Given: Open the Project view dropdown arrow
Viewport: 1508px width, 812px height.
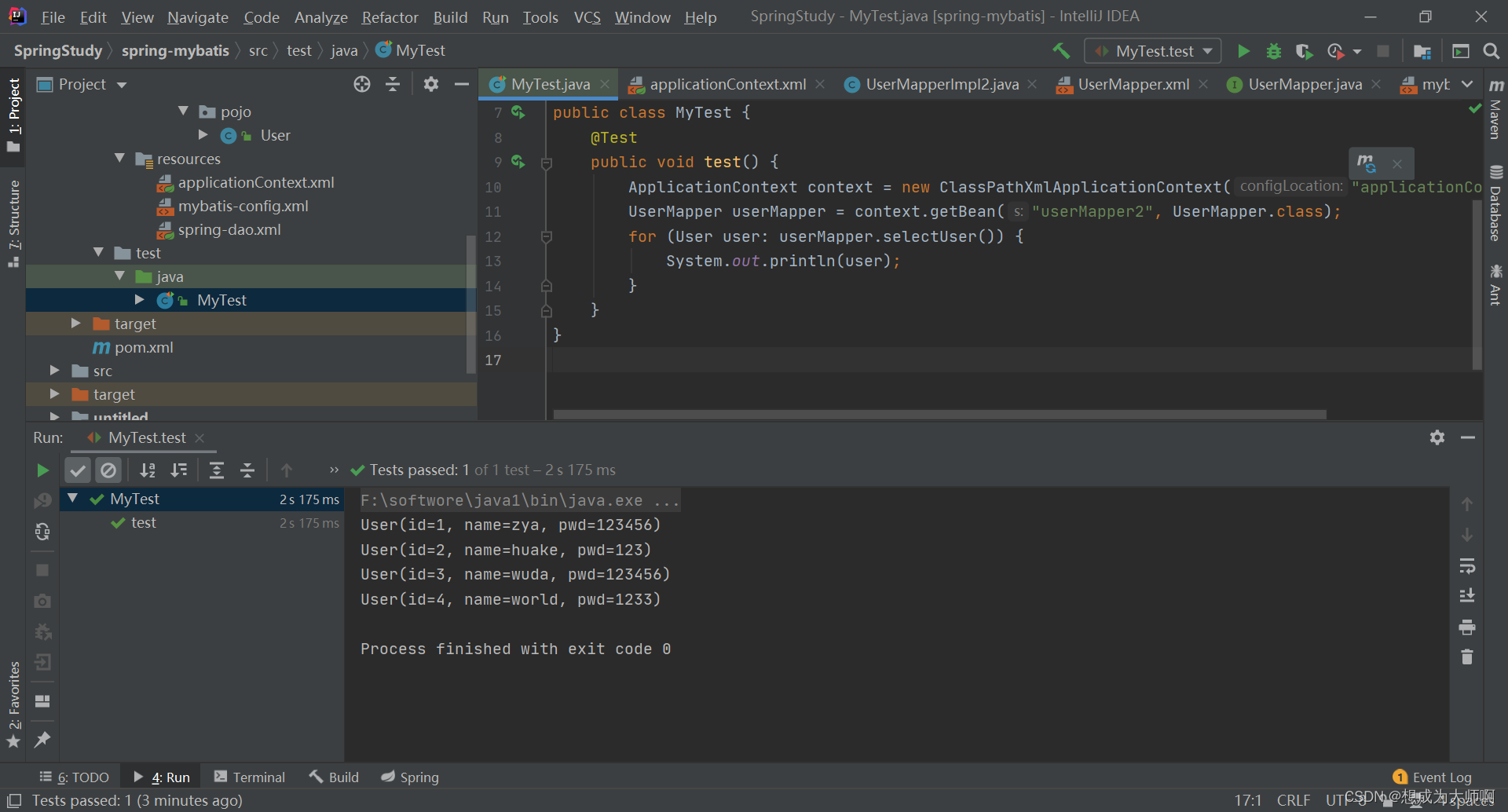Looking at the screenshot, I should click(122, 85).
